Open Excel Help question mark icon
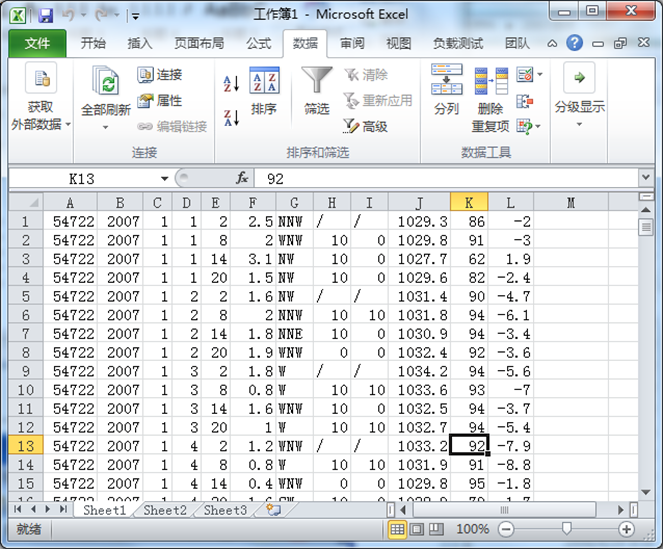Image resolution: width=663 pixels, height=549 pixels. 574,43
